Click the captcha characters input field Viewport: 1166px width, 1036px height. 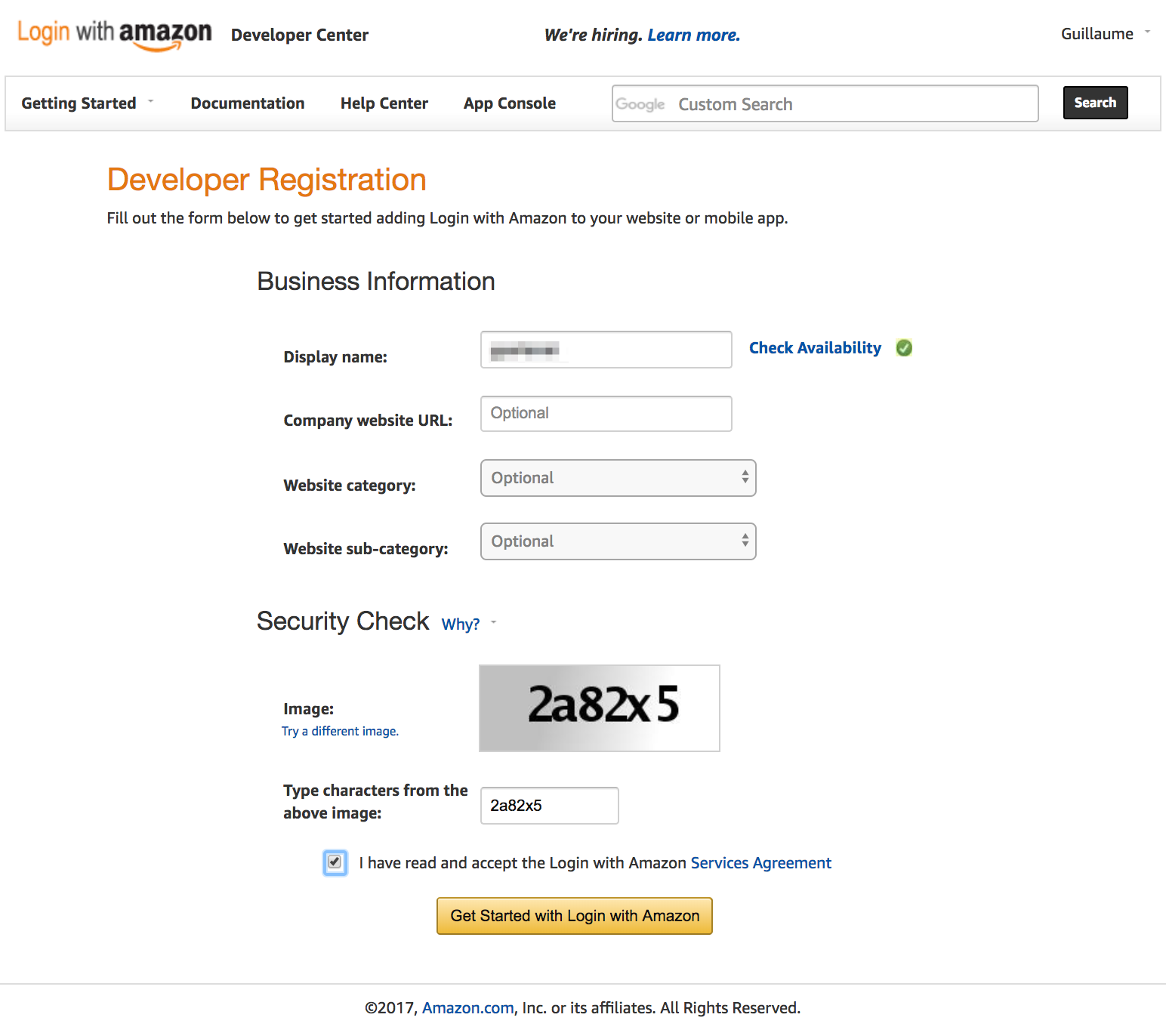pyautogui.click(x=549, y=806)
